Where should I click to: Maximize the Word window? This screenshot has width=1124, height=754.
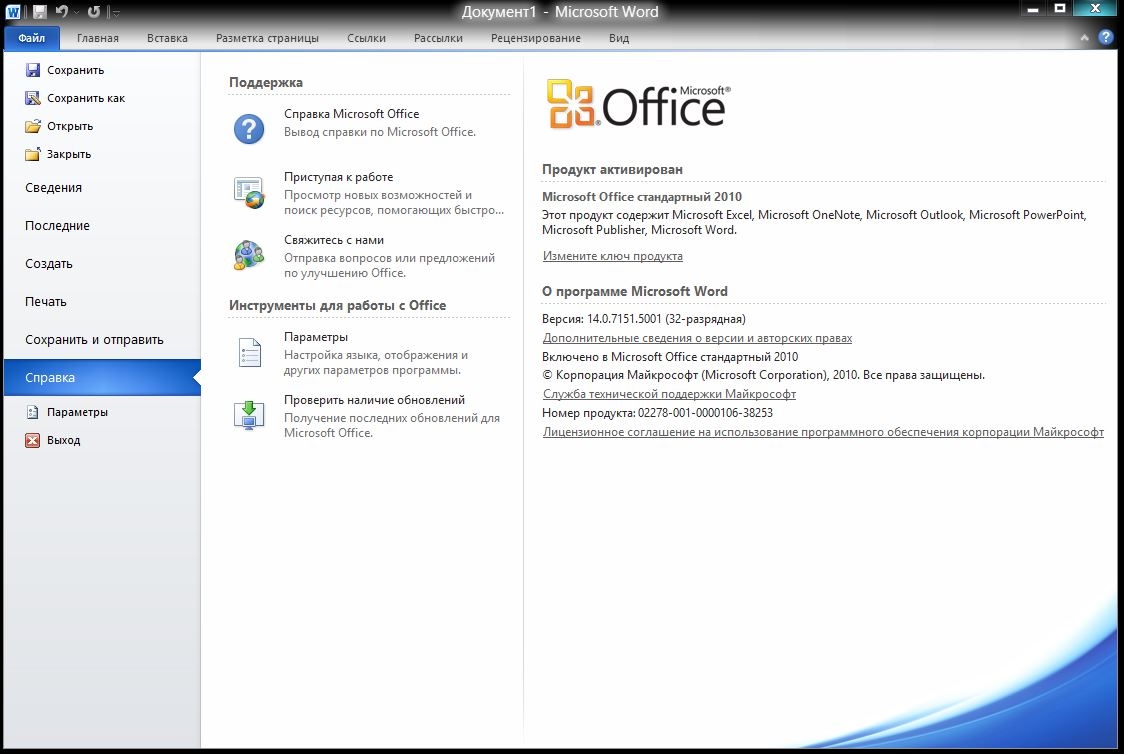(x=1059, y=9)
